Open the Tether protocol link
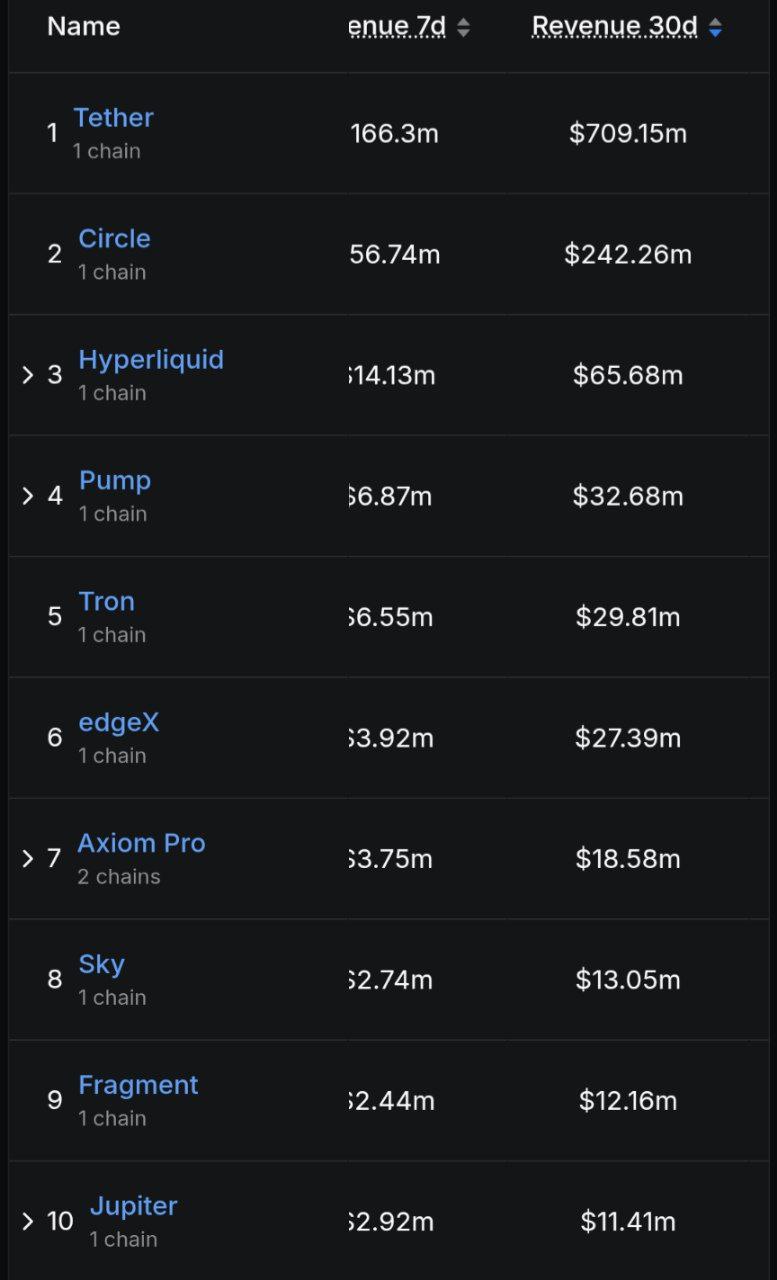 113,118
